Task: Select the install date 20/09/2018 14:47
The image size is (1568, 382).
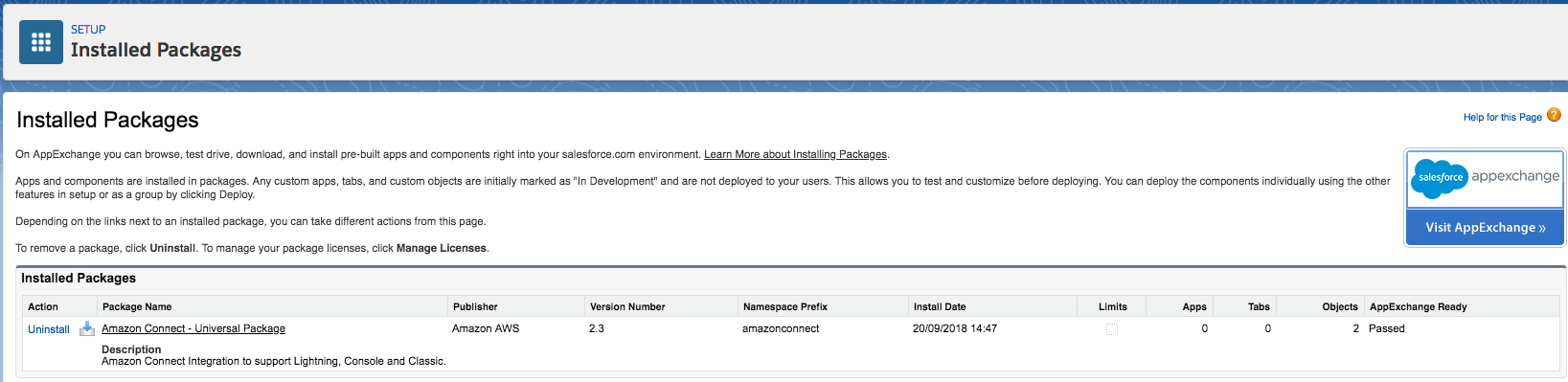Action: click(x=955, y=328)
